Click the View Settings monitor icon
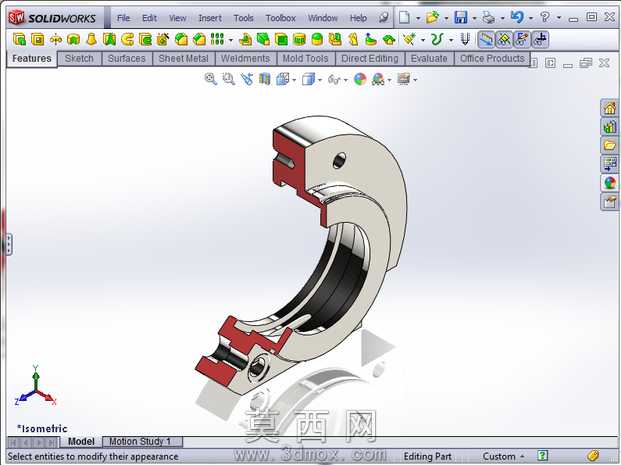621x465 pixels. click(x=404, y=79)
